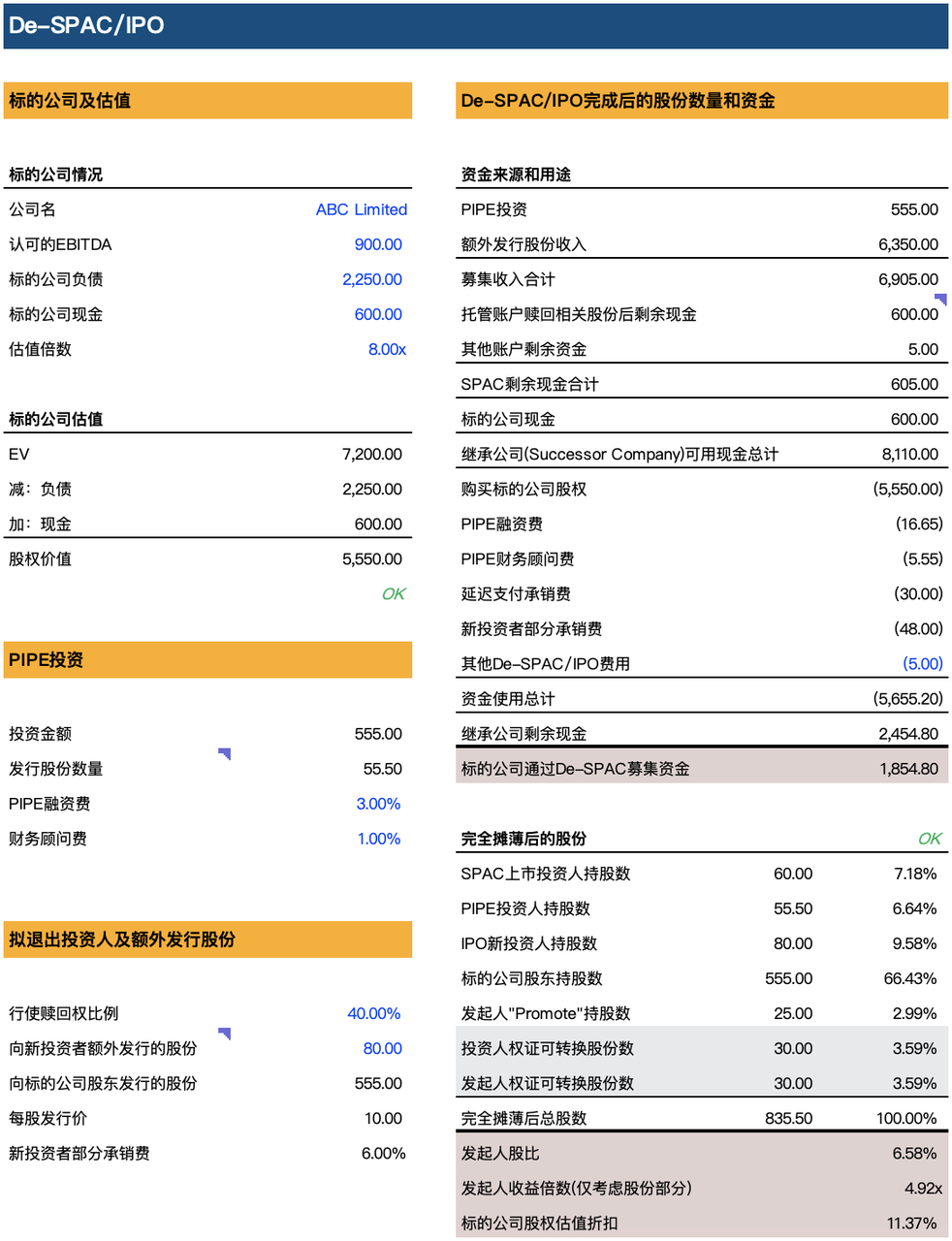
Task: Click the 估值倍数 input cell 8.00x
Action: tap(387, 349)
